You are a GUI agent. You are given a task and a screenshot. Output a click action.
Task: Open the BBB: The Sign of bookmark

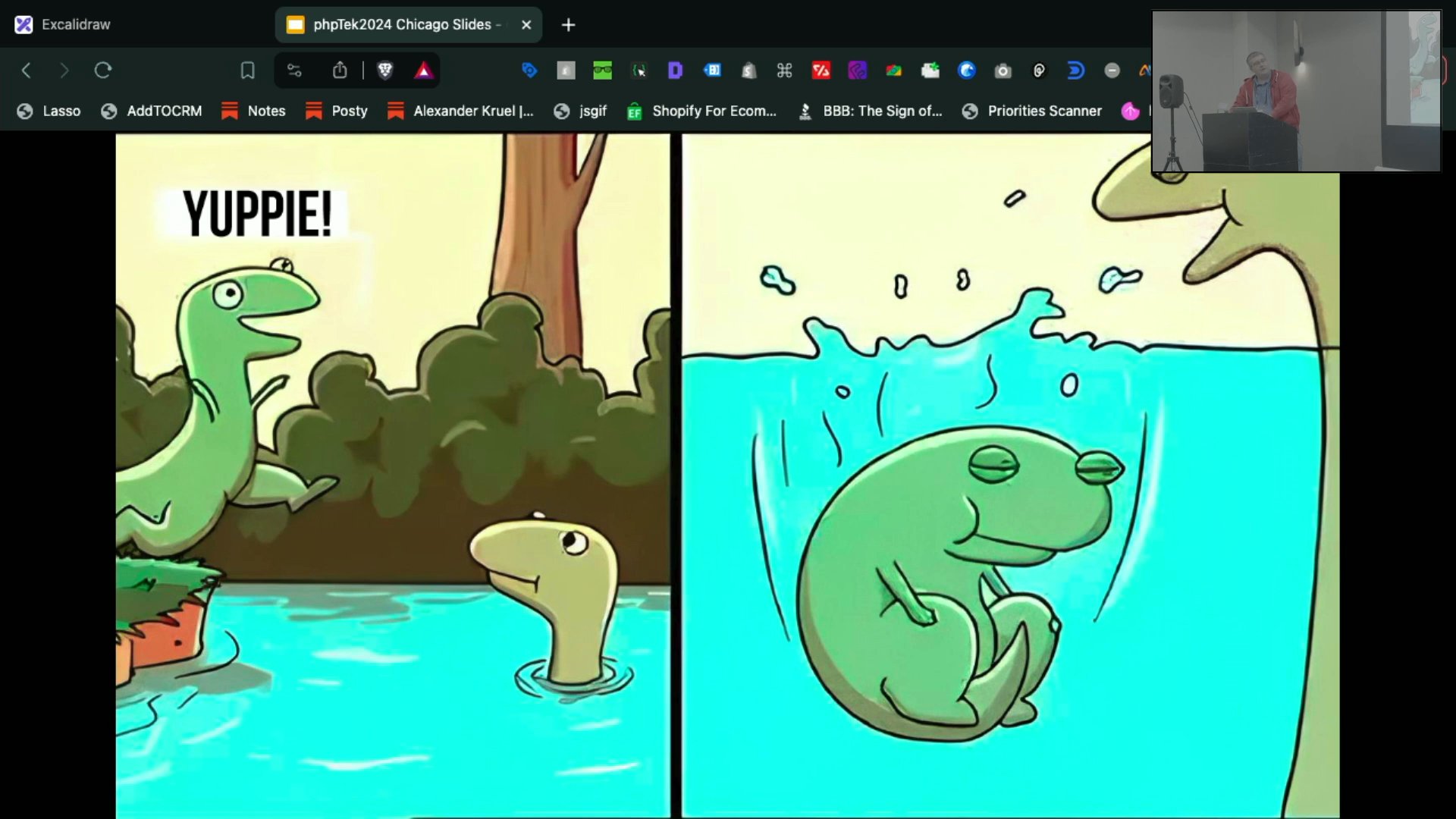coord(870,111)
